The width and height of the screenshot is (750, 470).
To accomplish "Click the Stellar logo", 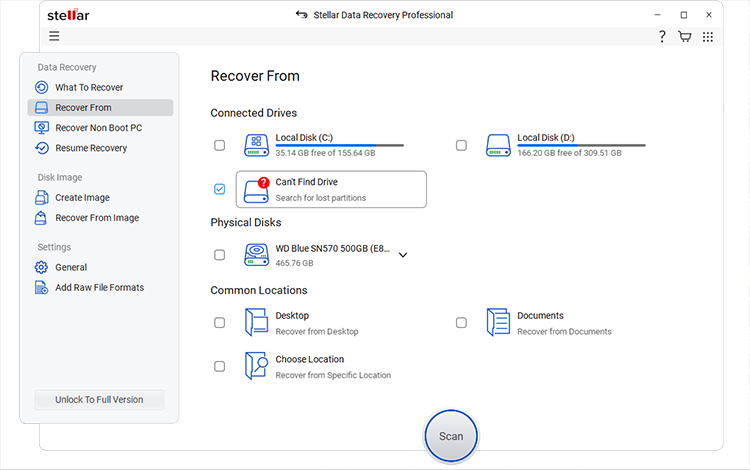I will [68, 15].
